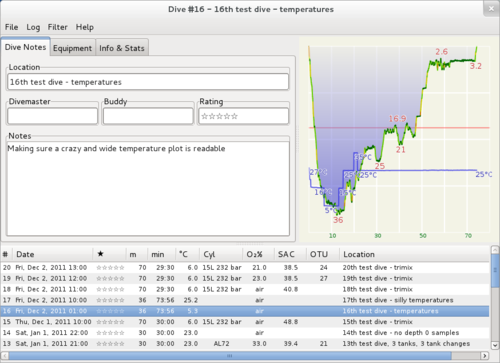Click the rating stars of dive 20
Viewport: 500px width, 363px height.
pos(110,268)
